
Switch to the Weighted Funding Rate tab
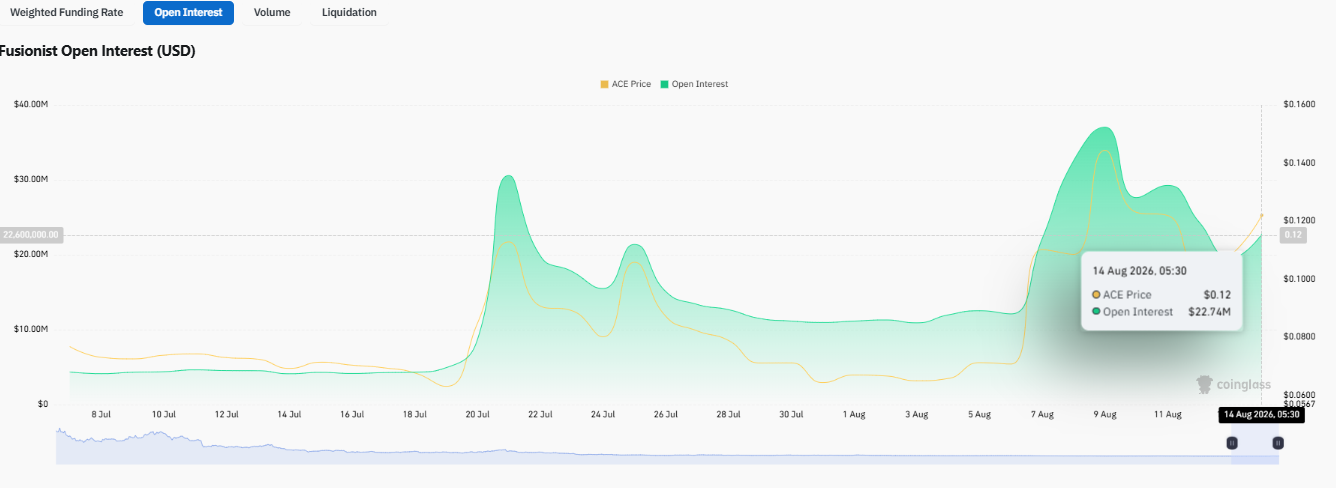tap(66, 13)
